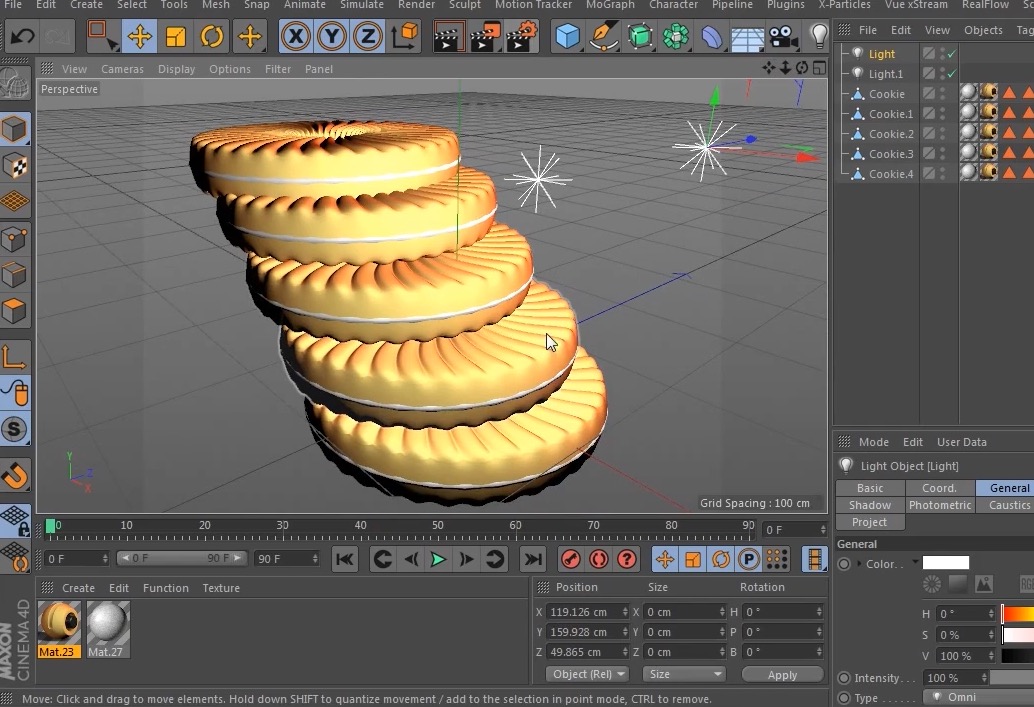Open the Object (Rel) coordinates dropdown
The height and width of the screenshot is (707, 1034).
(586, 674)
